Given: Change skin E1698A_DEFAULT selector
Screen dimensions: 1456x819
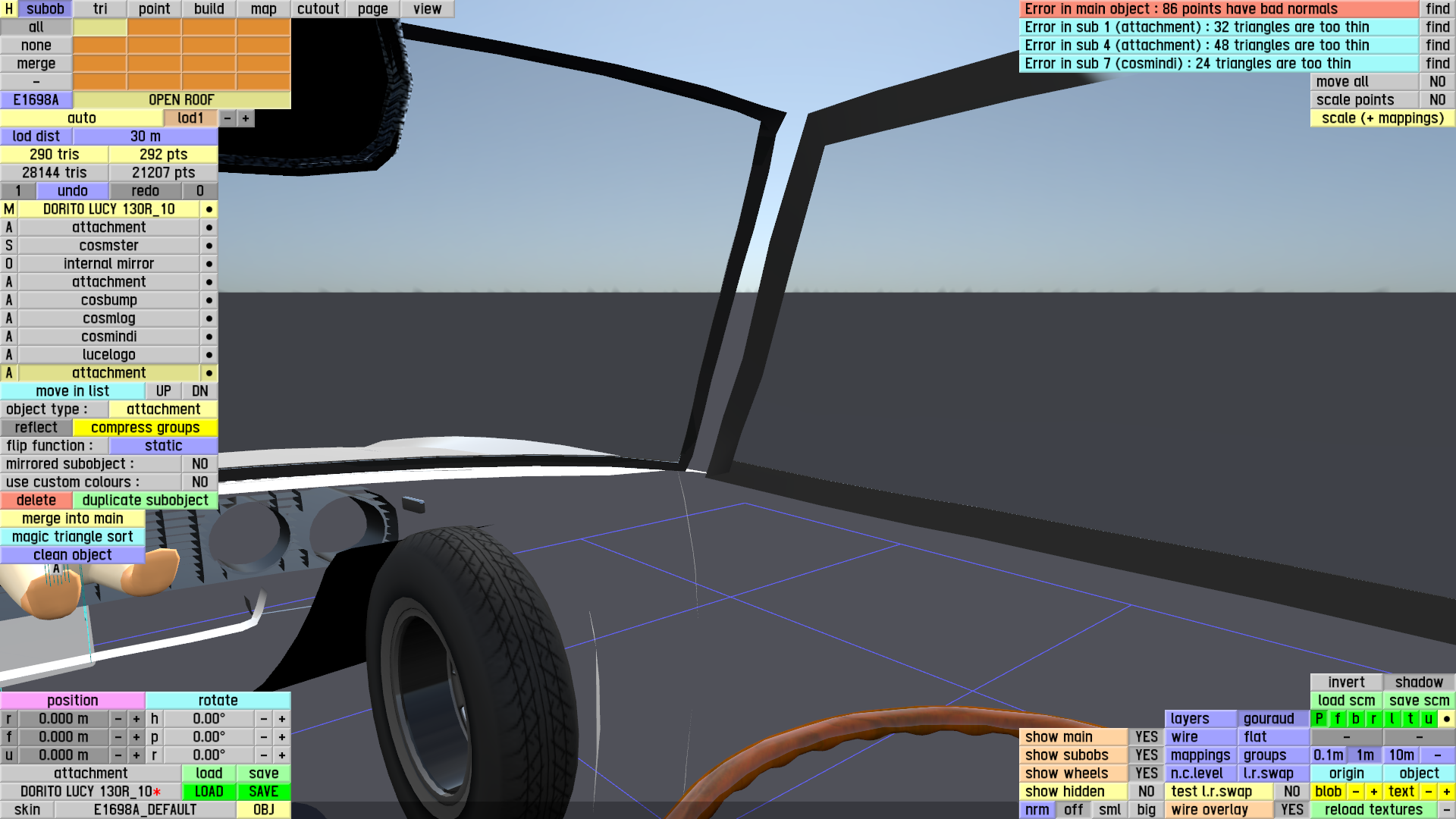Looking at the screenshot, I should coord(145,810).
